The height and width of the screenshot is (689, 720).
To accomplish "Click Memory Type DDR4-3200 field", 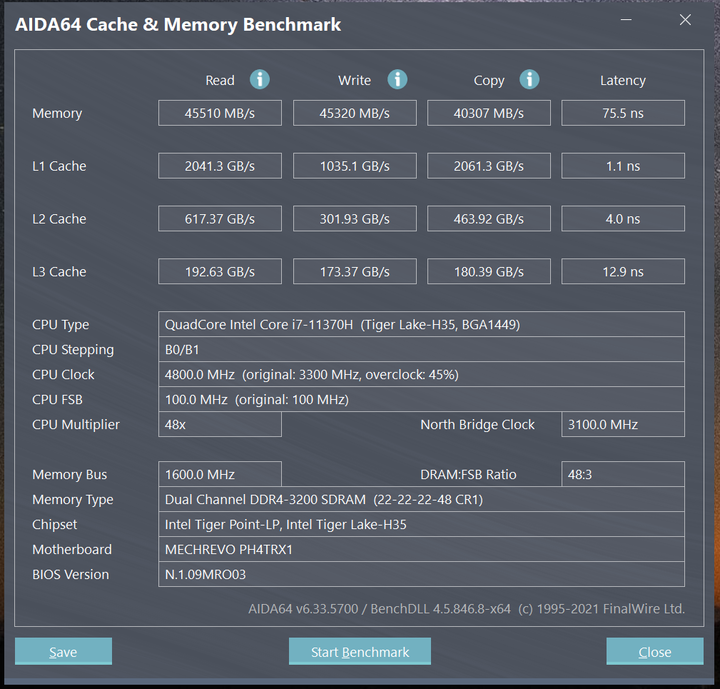I will tap(421, 499).
